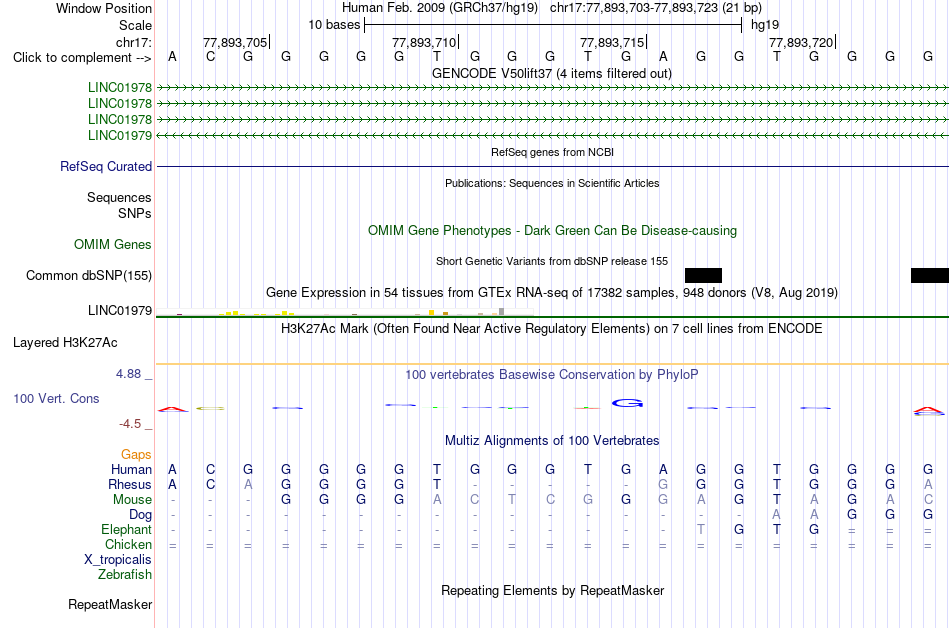This screenshot has height=628, width=950.
Task: Open 'Publications: Sequences in Scientific Articles' title
Action: [552, 183]
